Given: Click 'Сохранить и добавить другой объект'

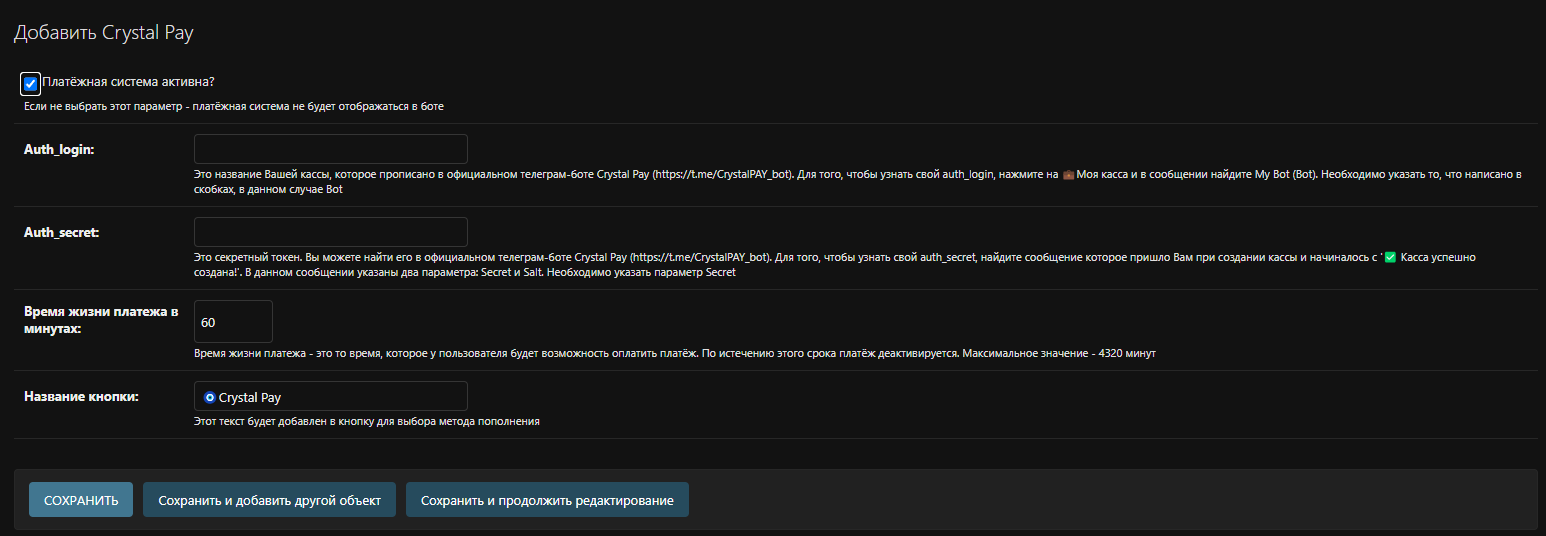Looking at the screenshot, I should [269, 500].
